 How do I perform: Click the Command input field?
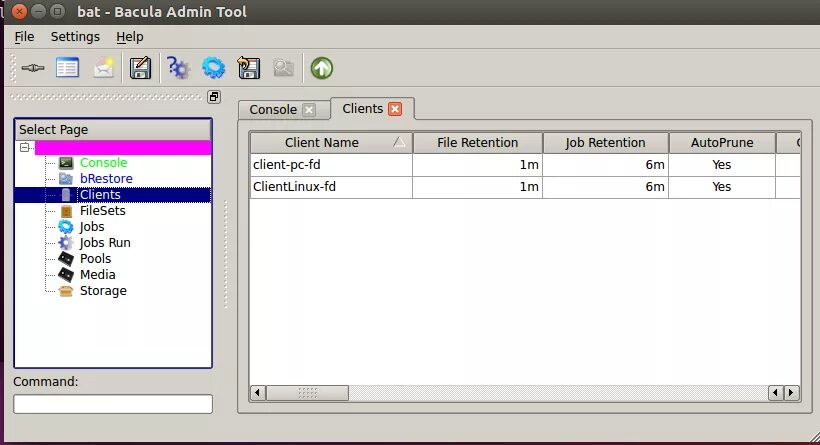(x=113, y=404)
